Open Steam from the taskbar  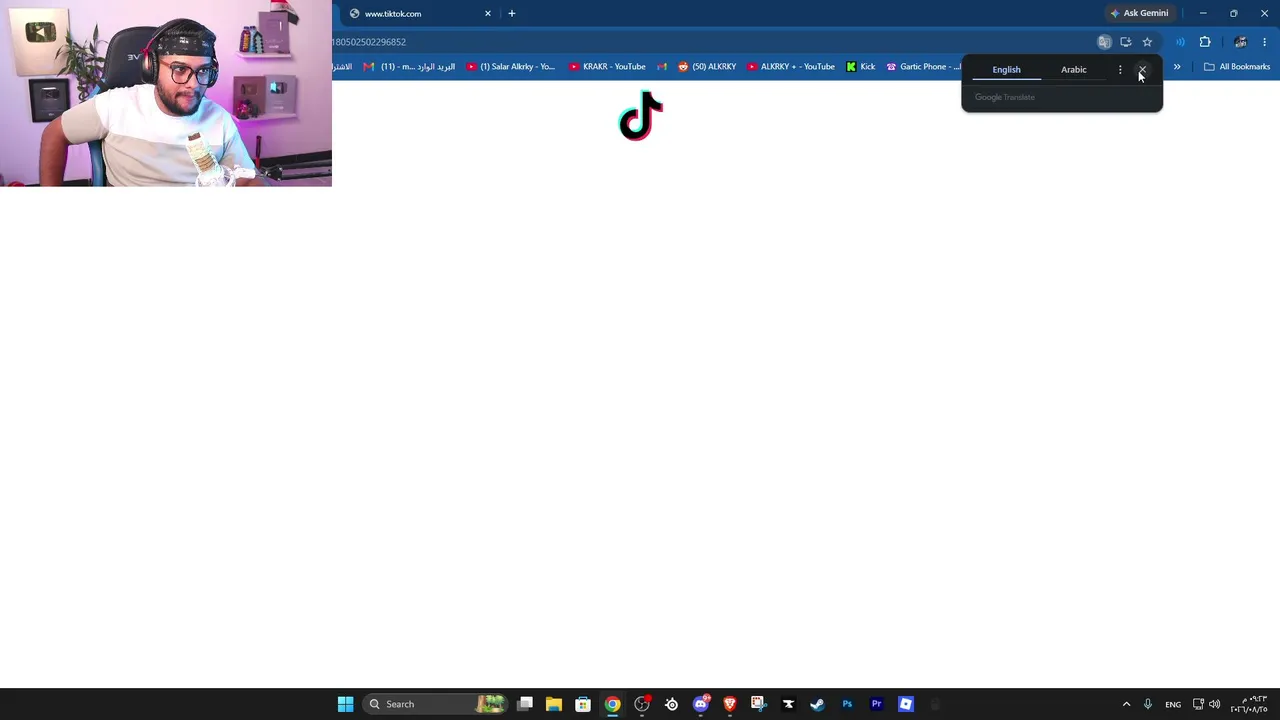point(818,704)
